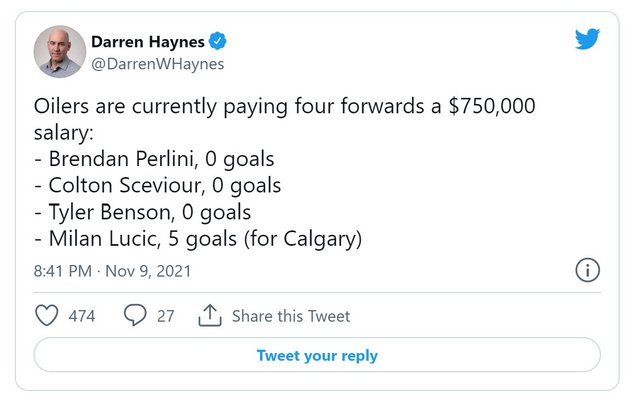The width and height of the screenshot is (640, 408).
Task: Click the 474 likes count
Action: (x=82, y=316)
